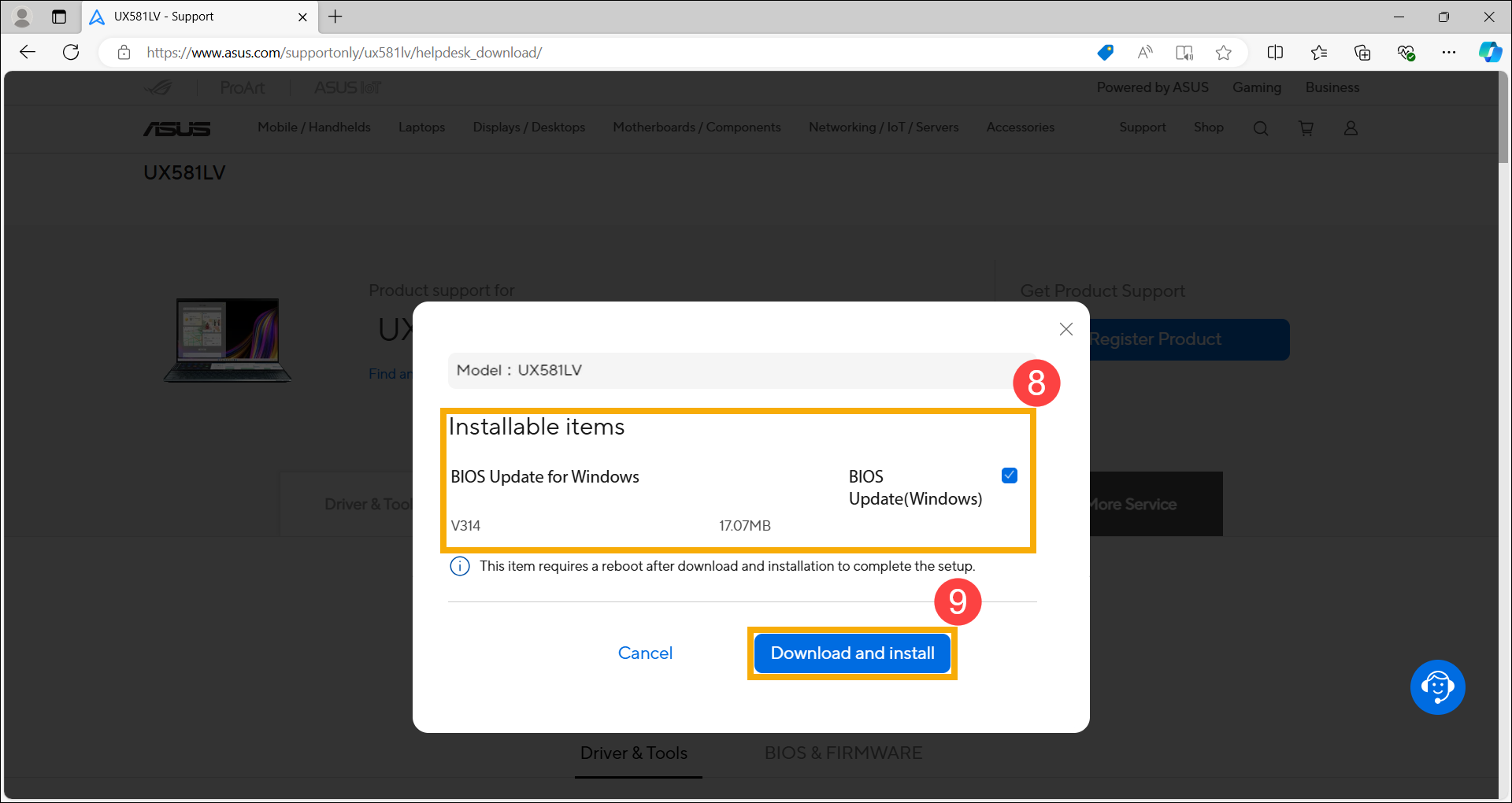Close the UX581LV - Support tab
The image size is (1512, 803).
pos(302,17)
